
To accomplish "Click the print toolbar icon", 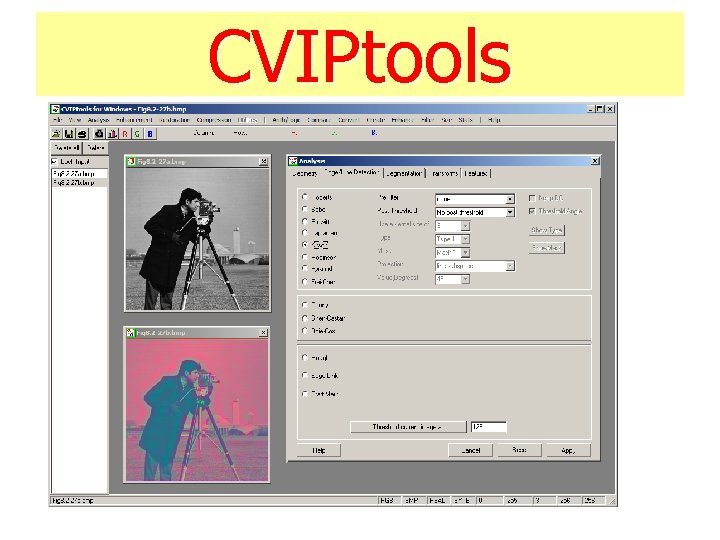I will (82, 134).
